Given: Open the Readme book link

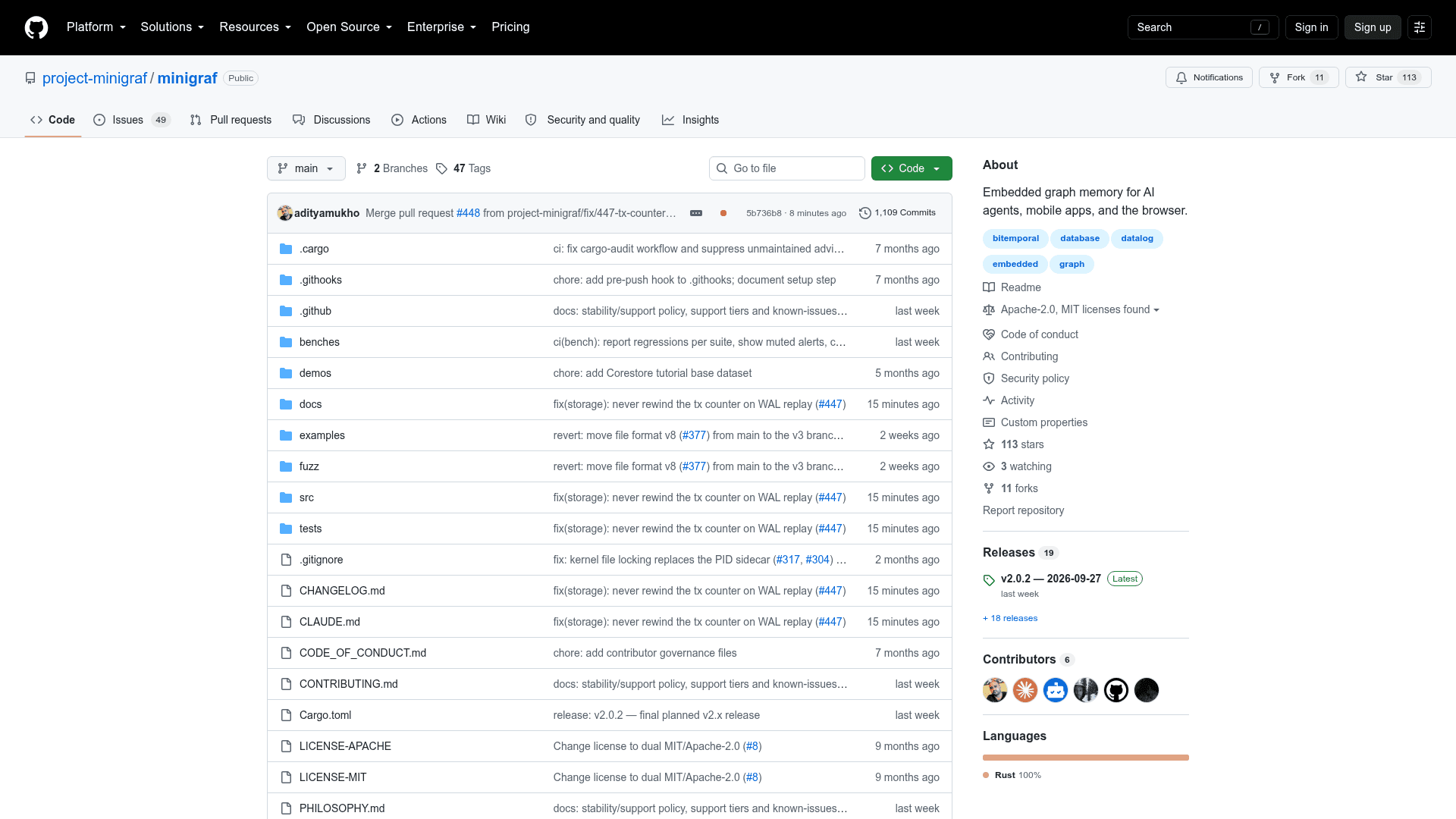Looking at the screenshot, I should point(1012,287).
